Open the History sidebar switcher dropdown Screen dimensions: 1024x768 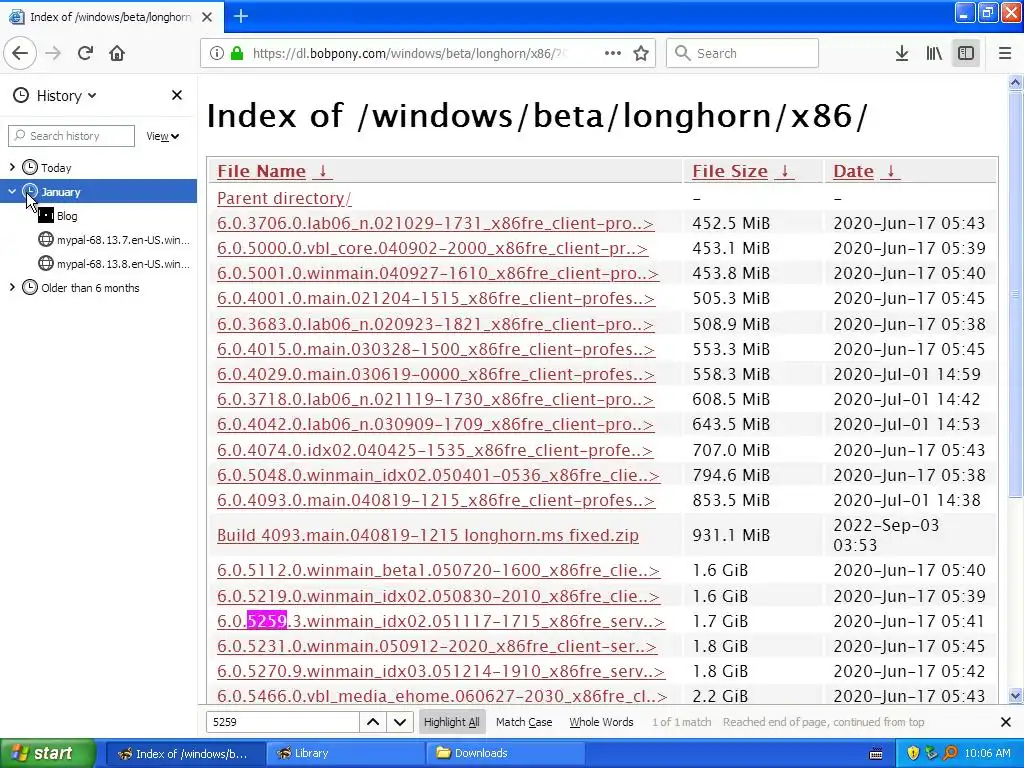point(56,96)
